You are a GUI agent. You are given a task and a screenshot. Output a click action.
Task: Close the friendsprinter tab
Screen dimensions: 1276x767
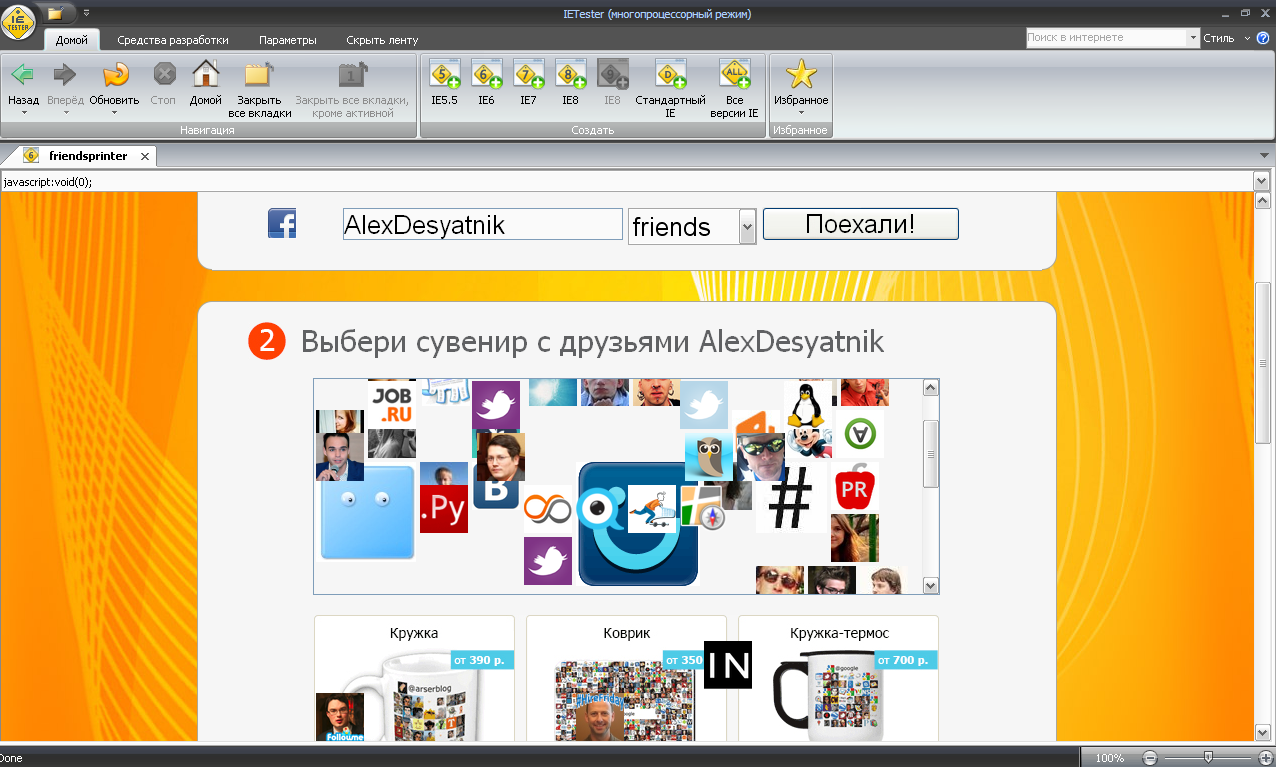(144, 157)
